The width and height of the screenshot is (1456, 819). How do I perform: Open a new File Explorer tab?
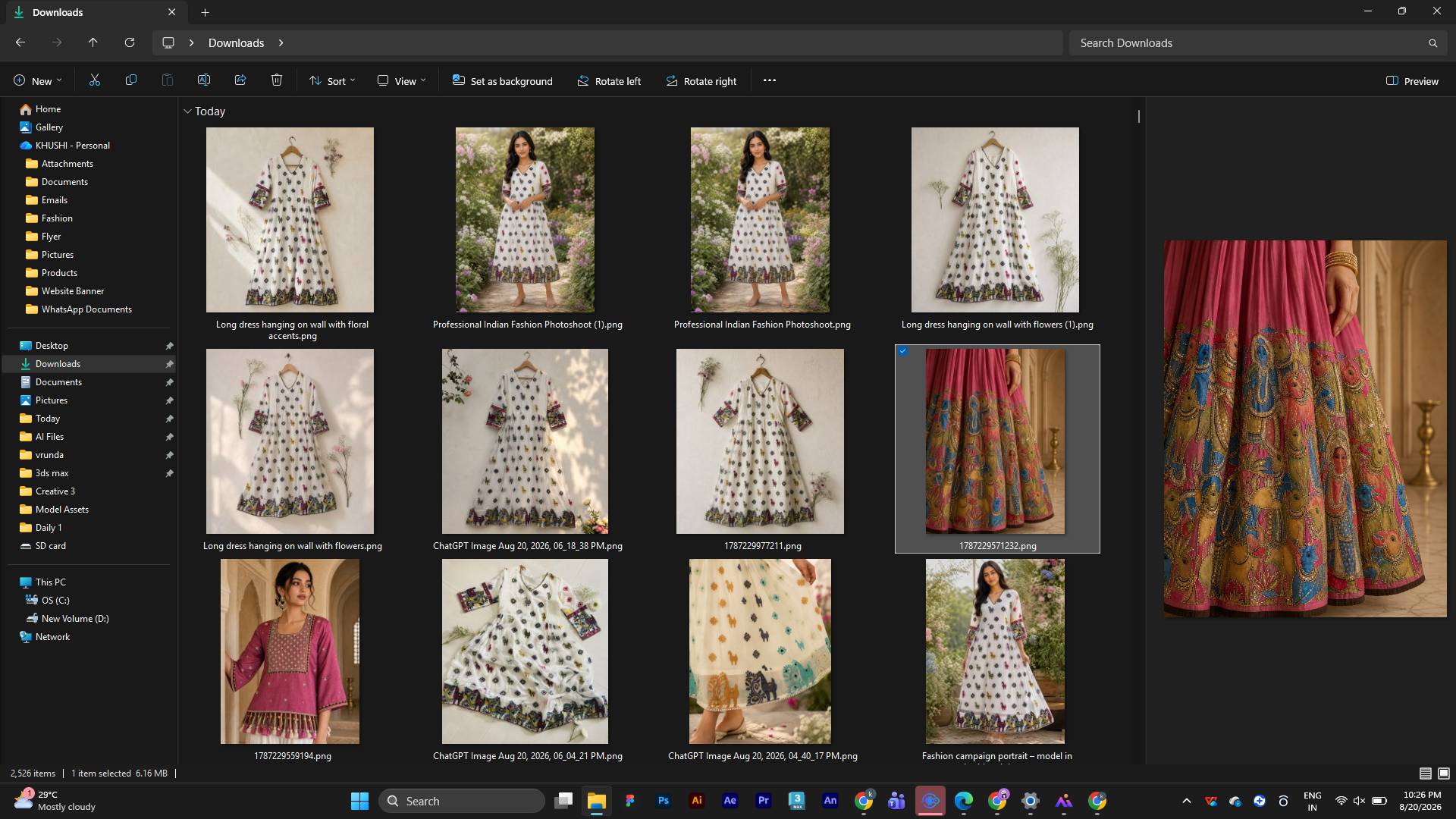pyautogui.click(x=205, y=12)
